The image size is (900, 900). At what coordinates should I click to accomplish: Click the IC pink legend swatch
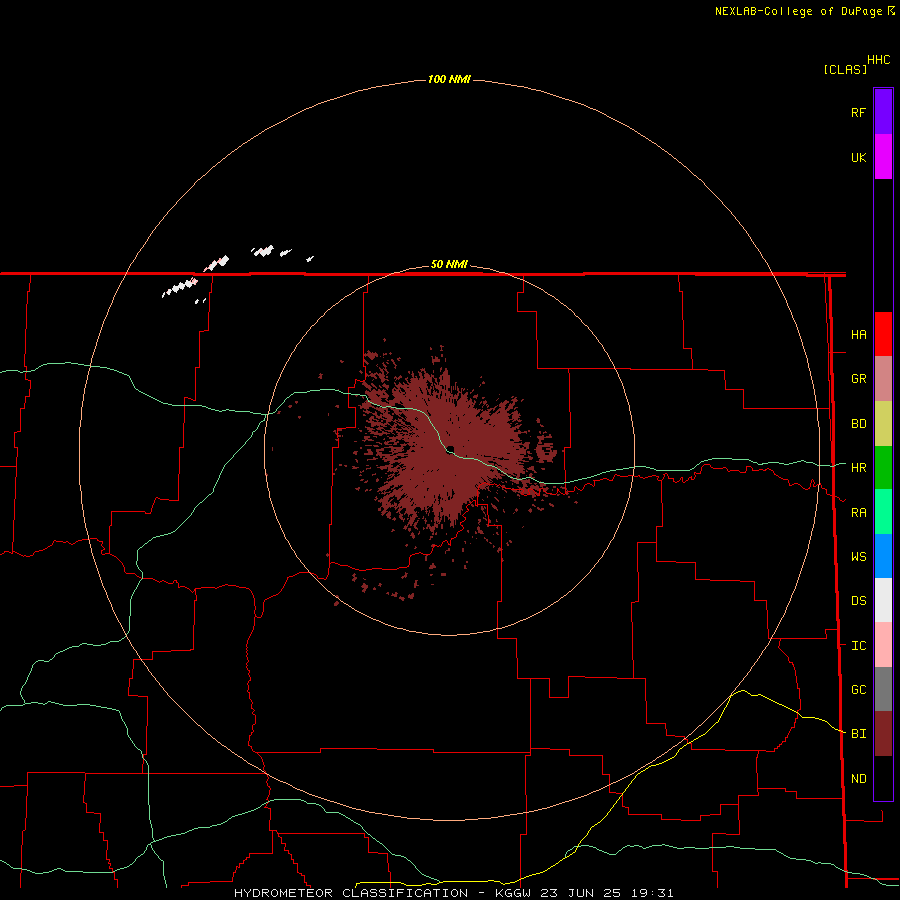tap(883, 645)
